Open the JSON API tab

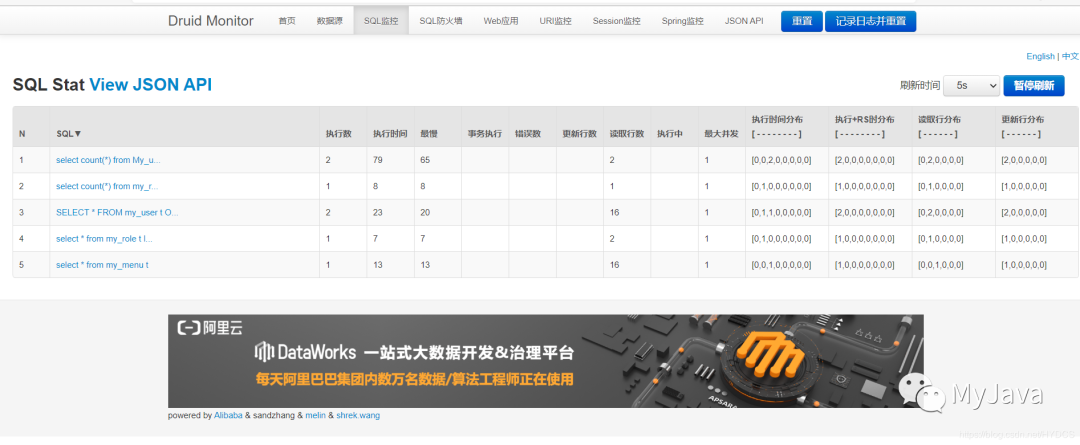click(744, 21)
